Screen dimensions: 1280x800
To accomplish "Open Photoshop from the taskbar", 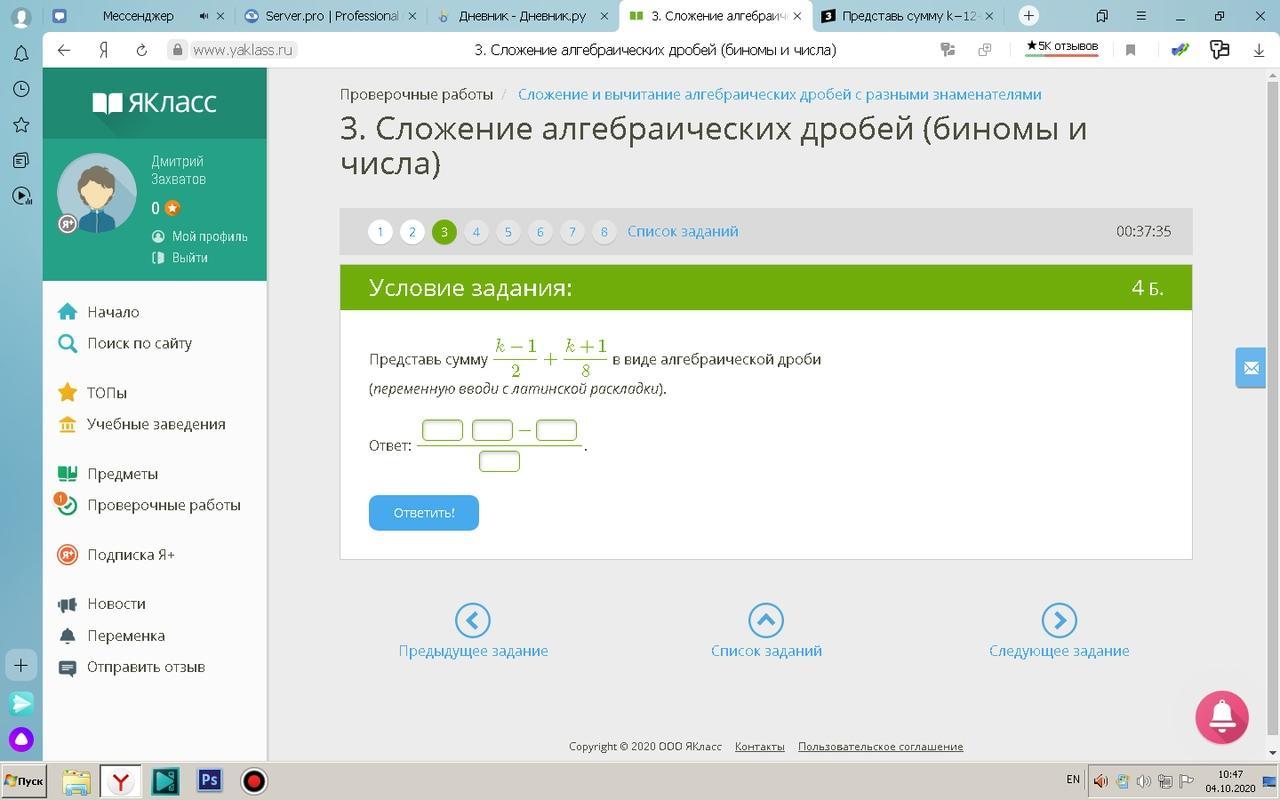I will pyautogui.click(x=209, y=780).
